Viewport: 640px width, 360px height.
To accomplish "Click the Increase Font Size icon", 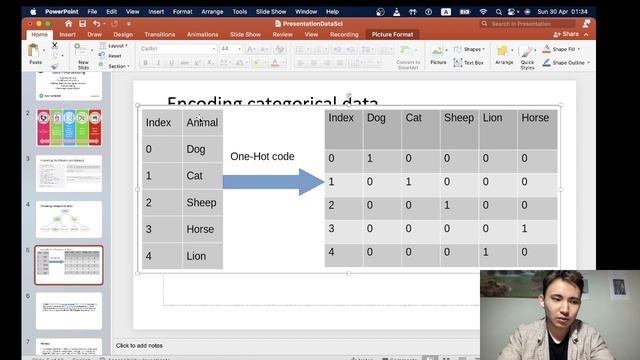I will coord(251,49).
